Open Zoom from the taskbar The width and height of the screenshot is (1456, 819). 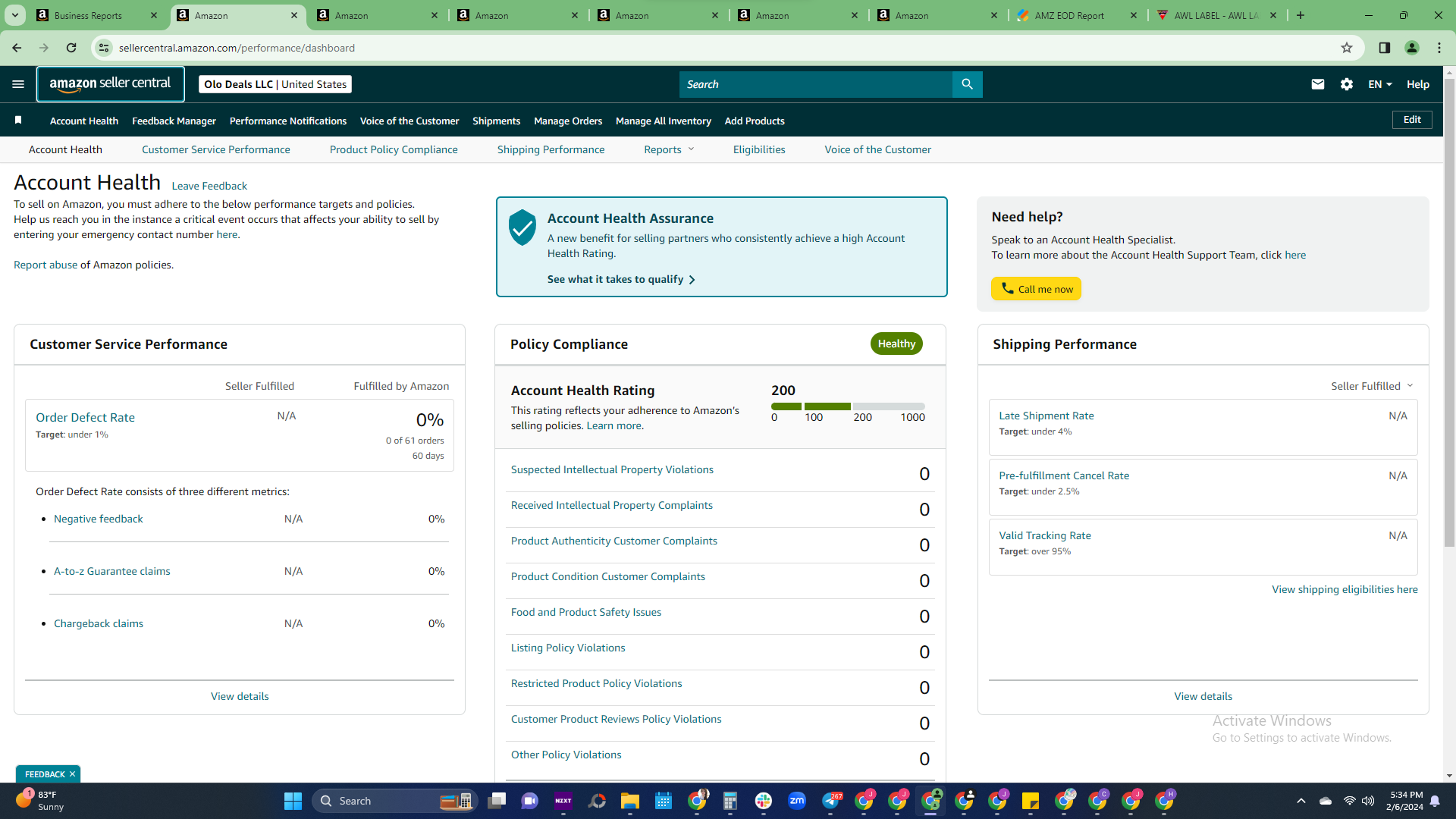click(x=797, y=801)
